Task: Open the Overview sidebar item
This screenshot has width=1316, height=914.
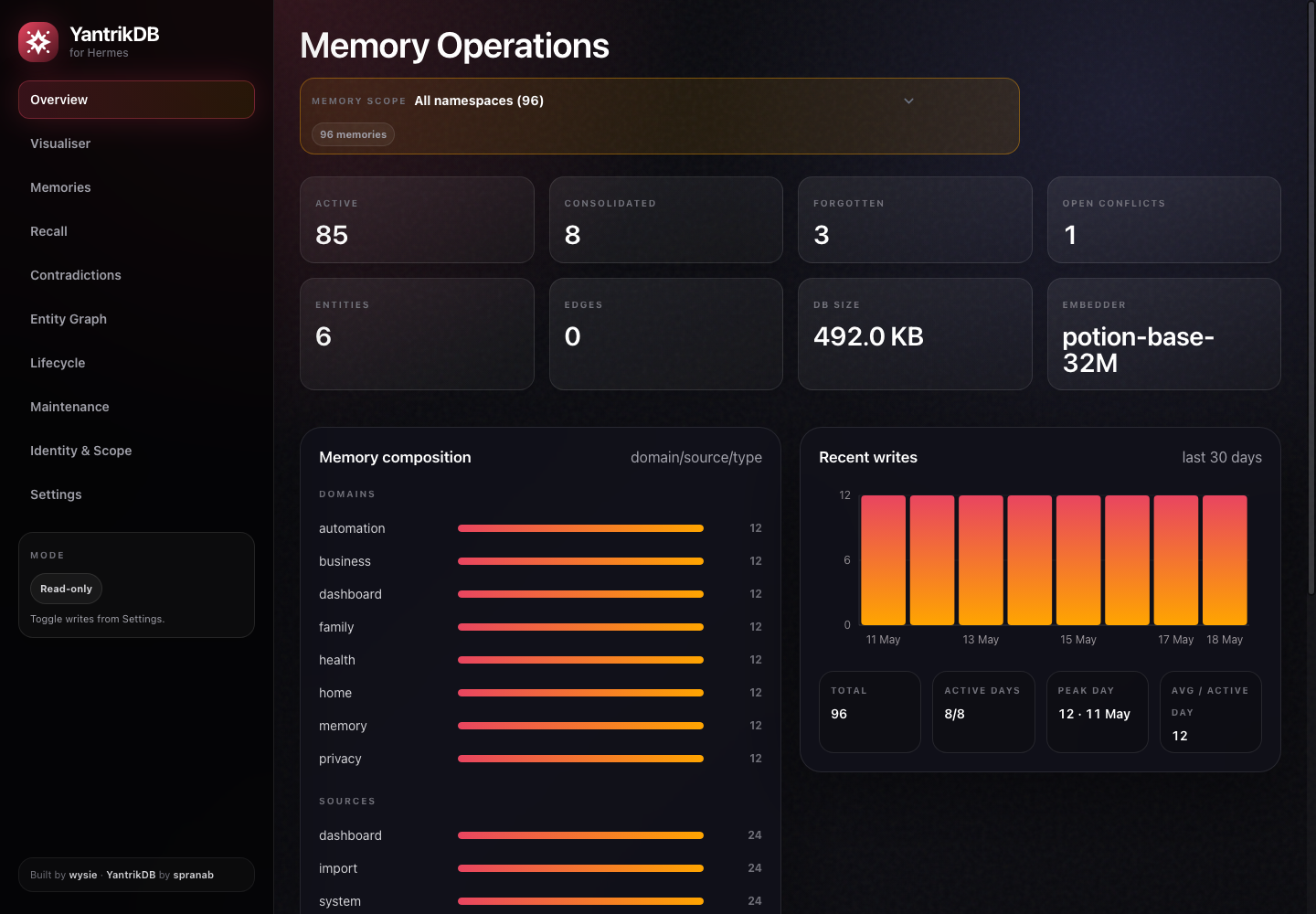Action: pyautogui.click(x=136, y=100)
